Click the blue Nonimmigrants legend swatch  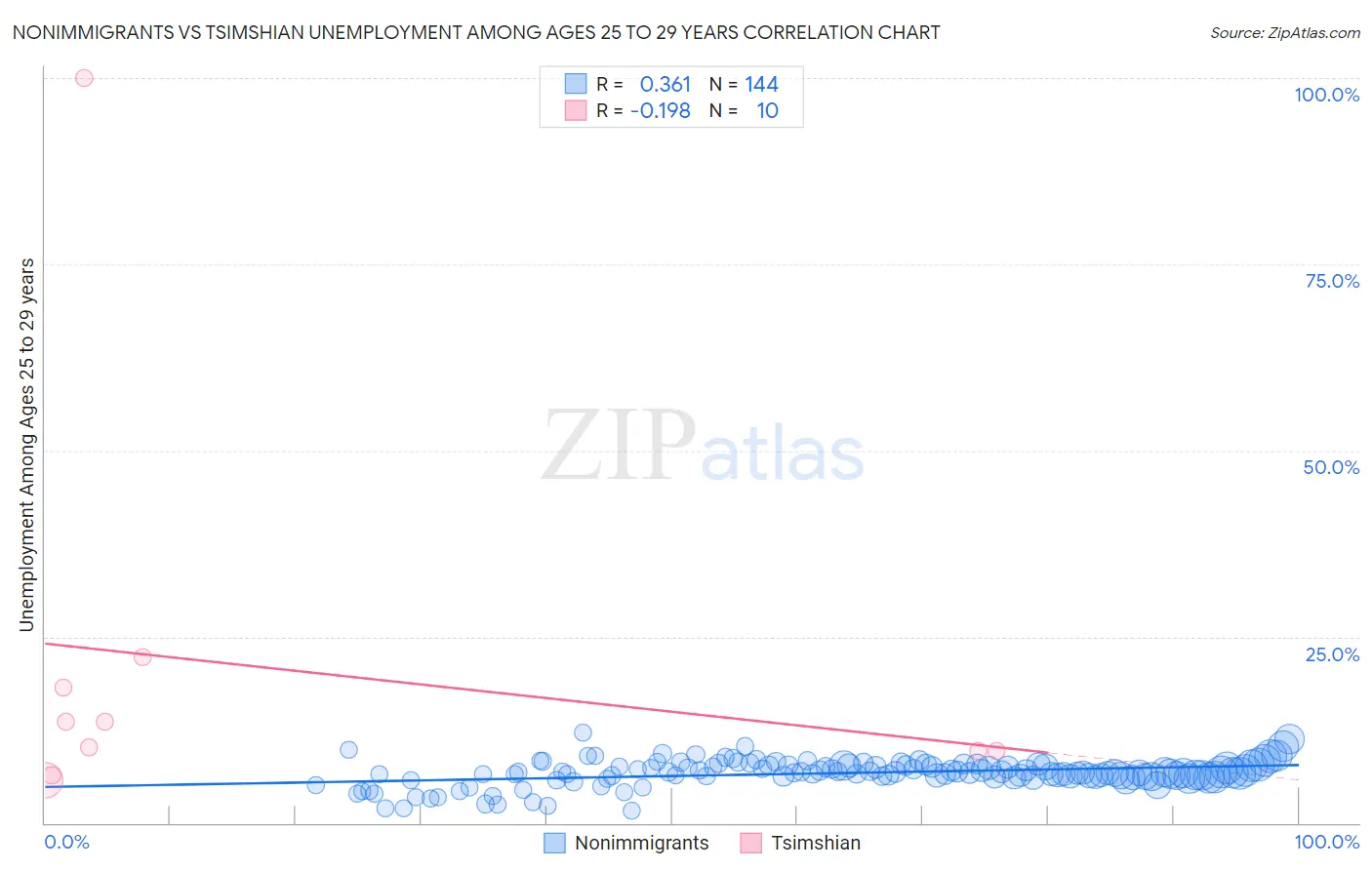click(554, 843)
